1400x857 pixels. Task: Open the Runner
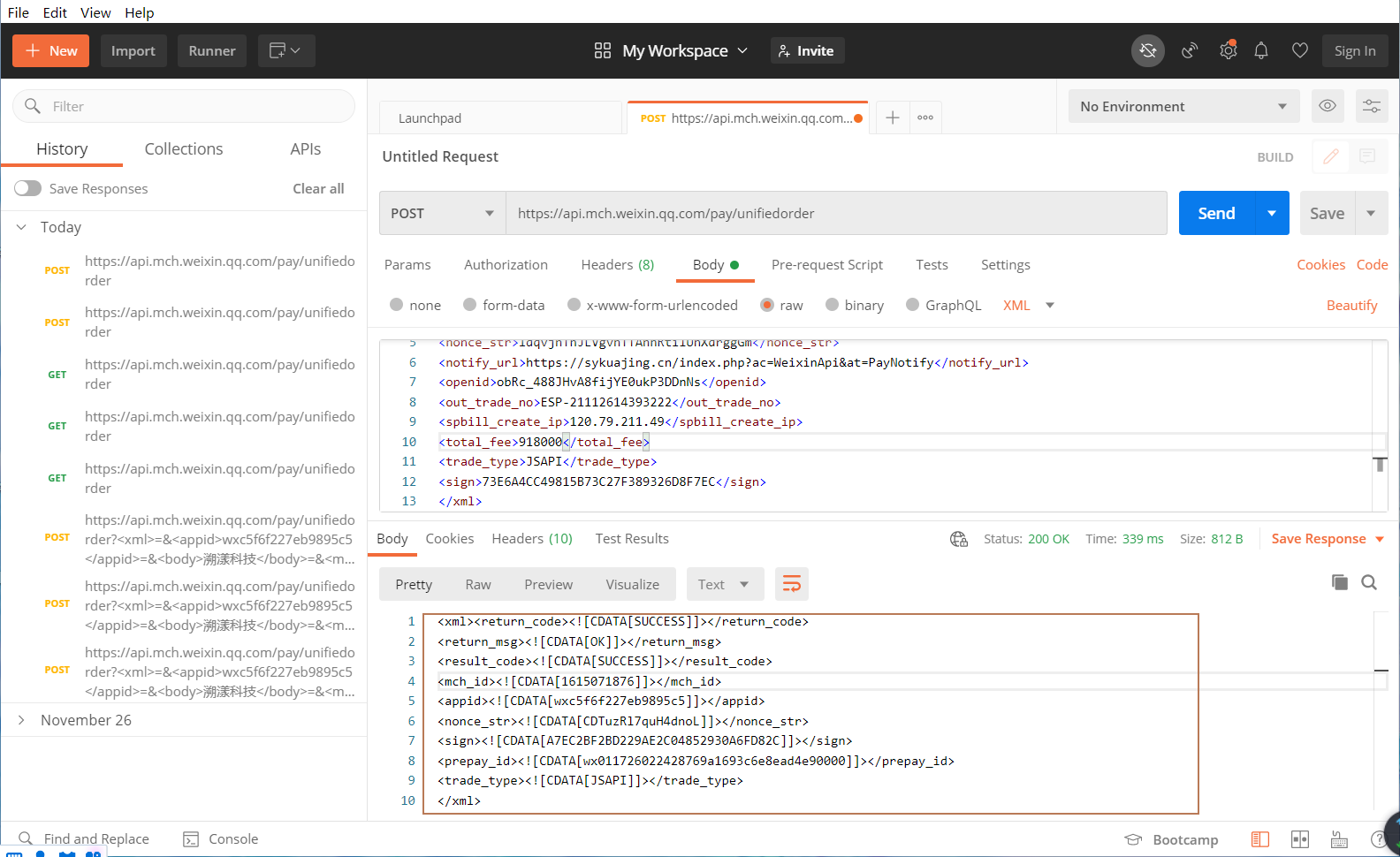click(212, 50)
